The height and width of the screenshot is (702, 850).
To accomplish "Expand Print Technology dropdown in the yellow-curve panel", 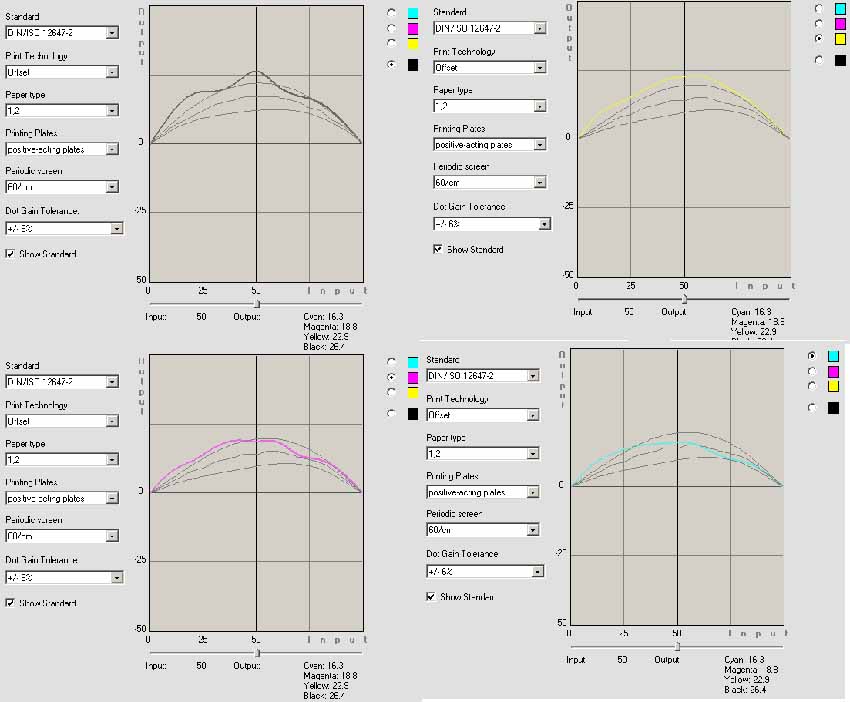I will point(540,68).
